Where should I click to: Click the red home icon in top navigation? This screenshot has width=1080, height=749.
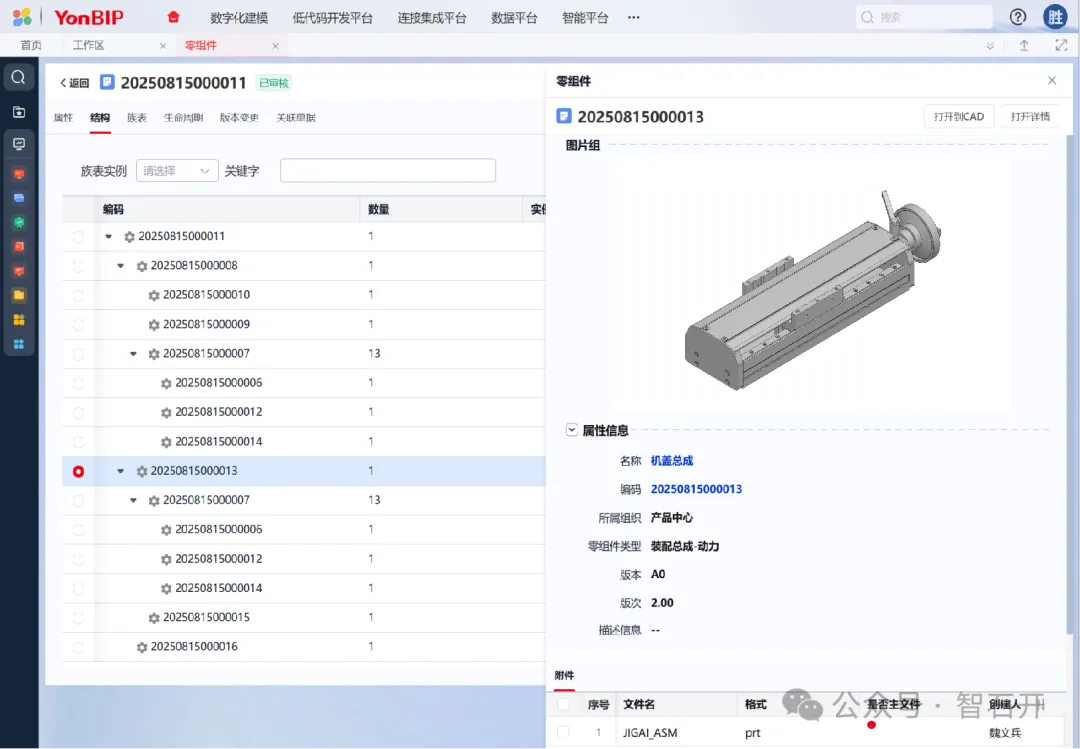pos(174,17)
